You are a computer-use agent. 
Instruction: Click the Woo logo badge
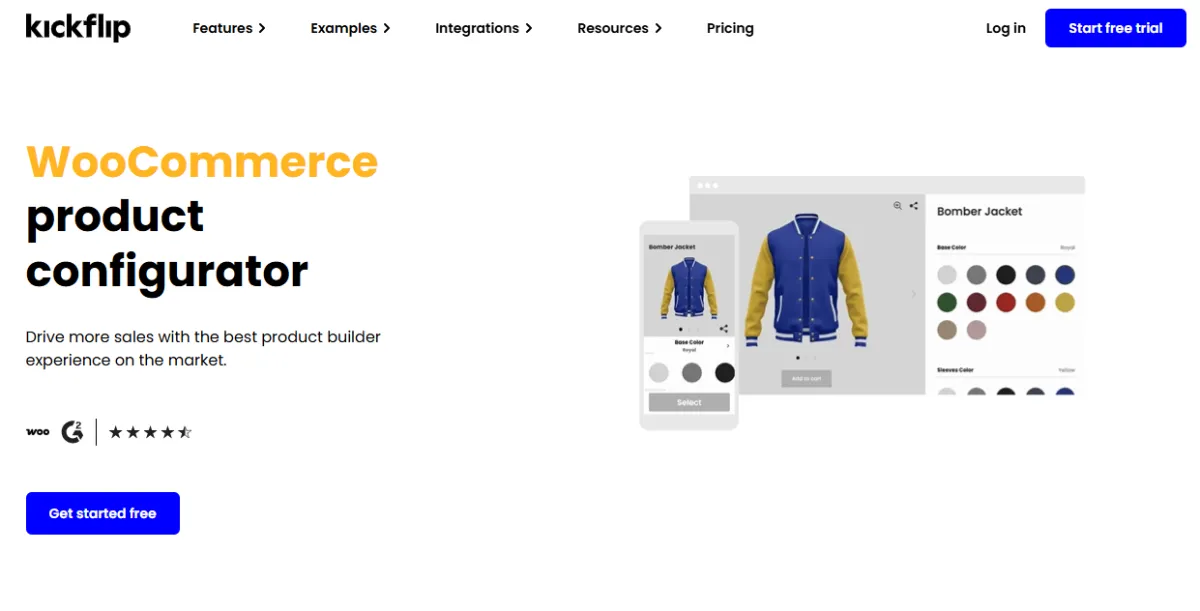38,432
